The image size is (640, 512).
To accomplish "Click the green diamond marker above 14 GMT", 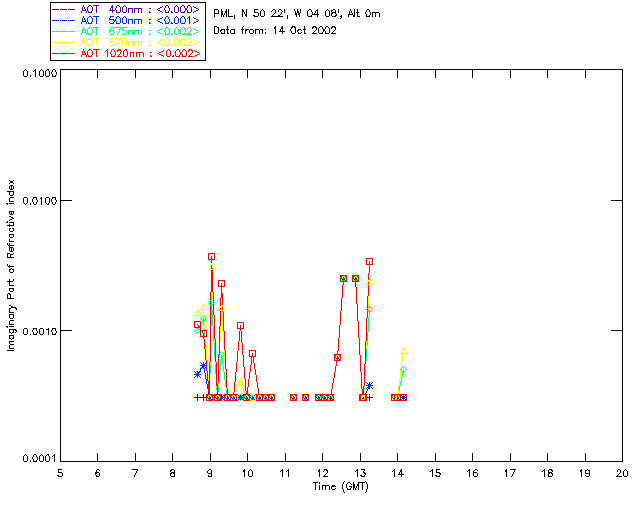I will pyautogui.click(x=403, y=370).
